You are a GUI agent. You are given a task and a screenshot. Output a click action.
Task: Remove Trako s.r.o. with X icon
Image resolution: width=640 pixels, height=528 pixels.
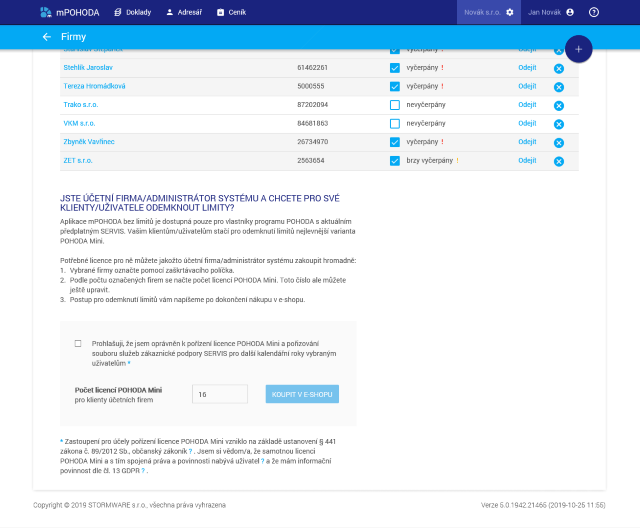point(559,106)
